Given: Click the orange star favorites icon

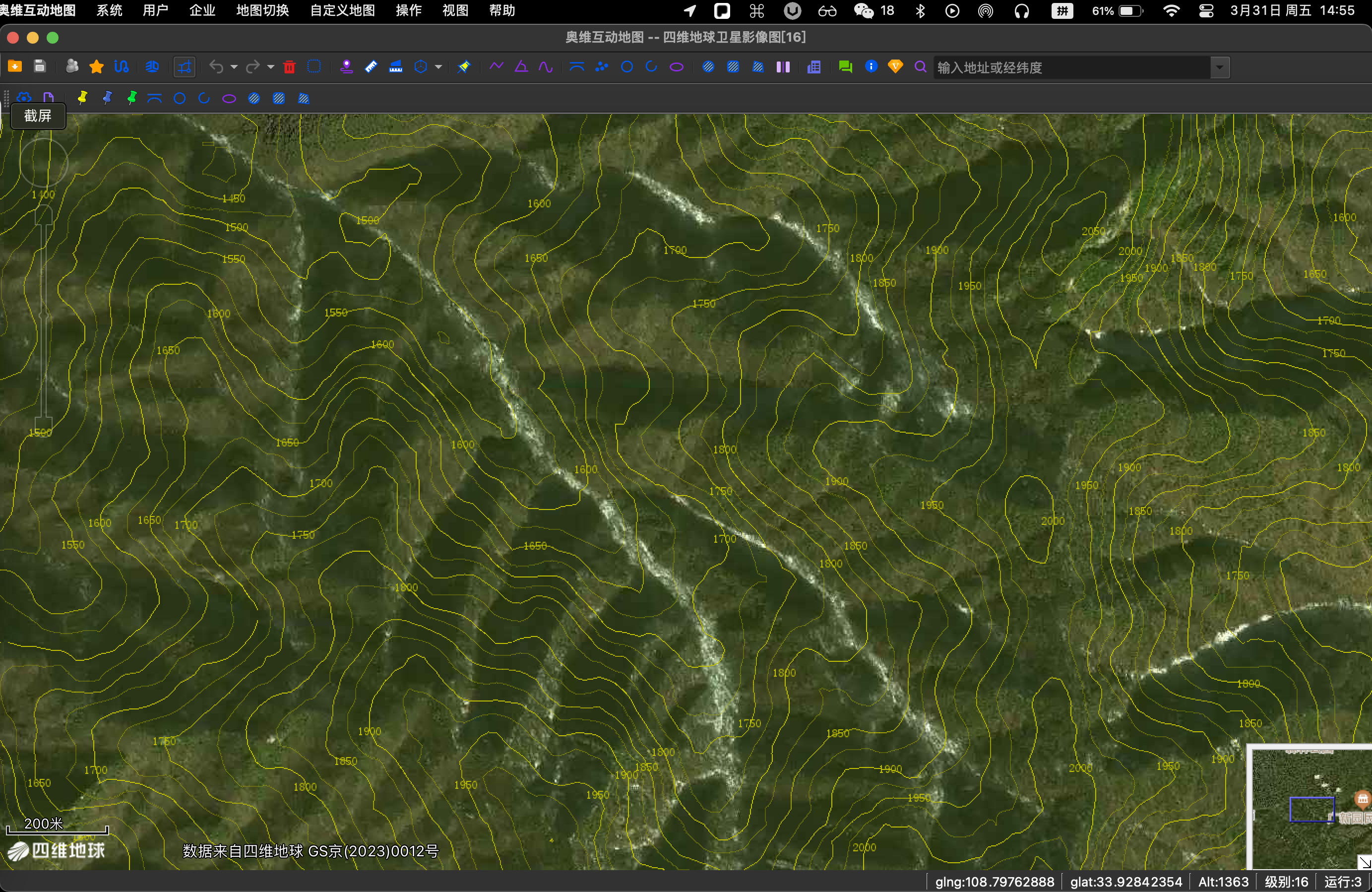Looking at the screenshot, I should pos(96,67).
